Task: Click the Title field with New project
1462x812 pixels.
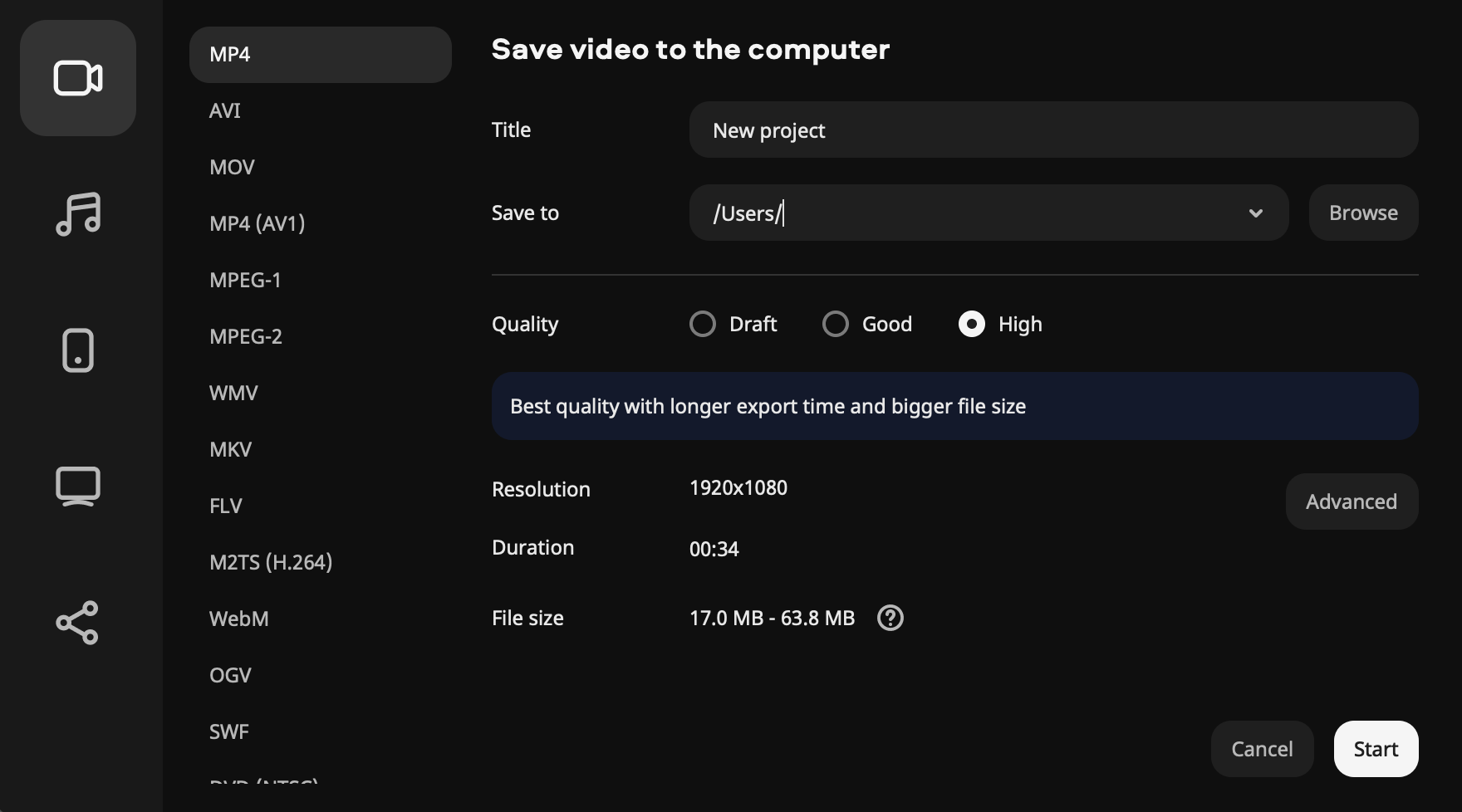Action: [x=1053, y=130]
